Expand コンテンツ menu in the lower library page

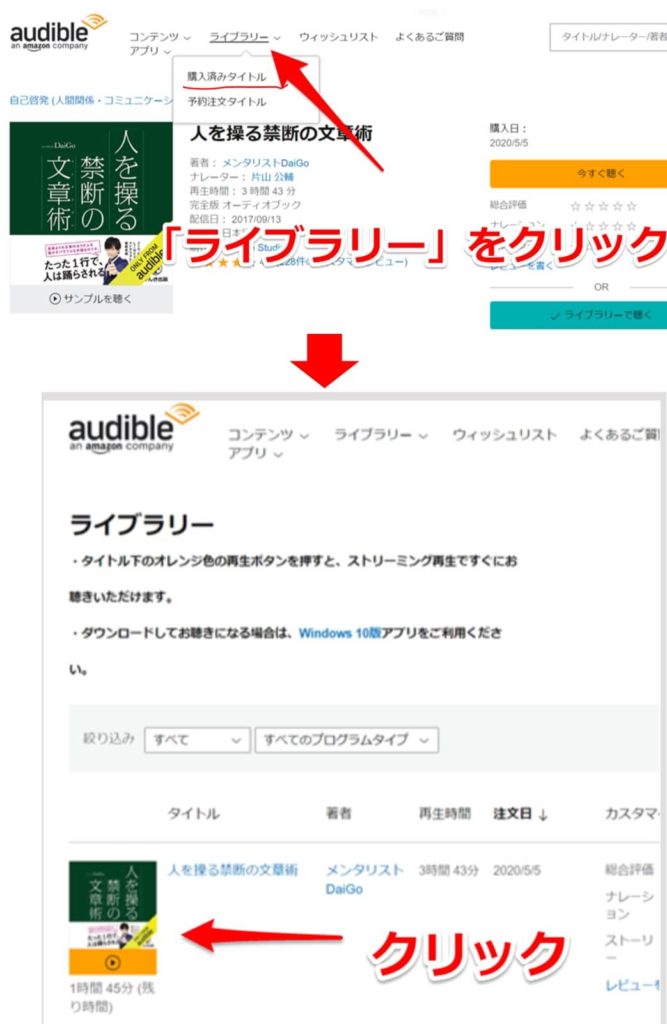pyautogui.click(x=268, y=435)
